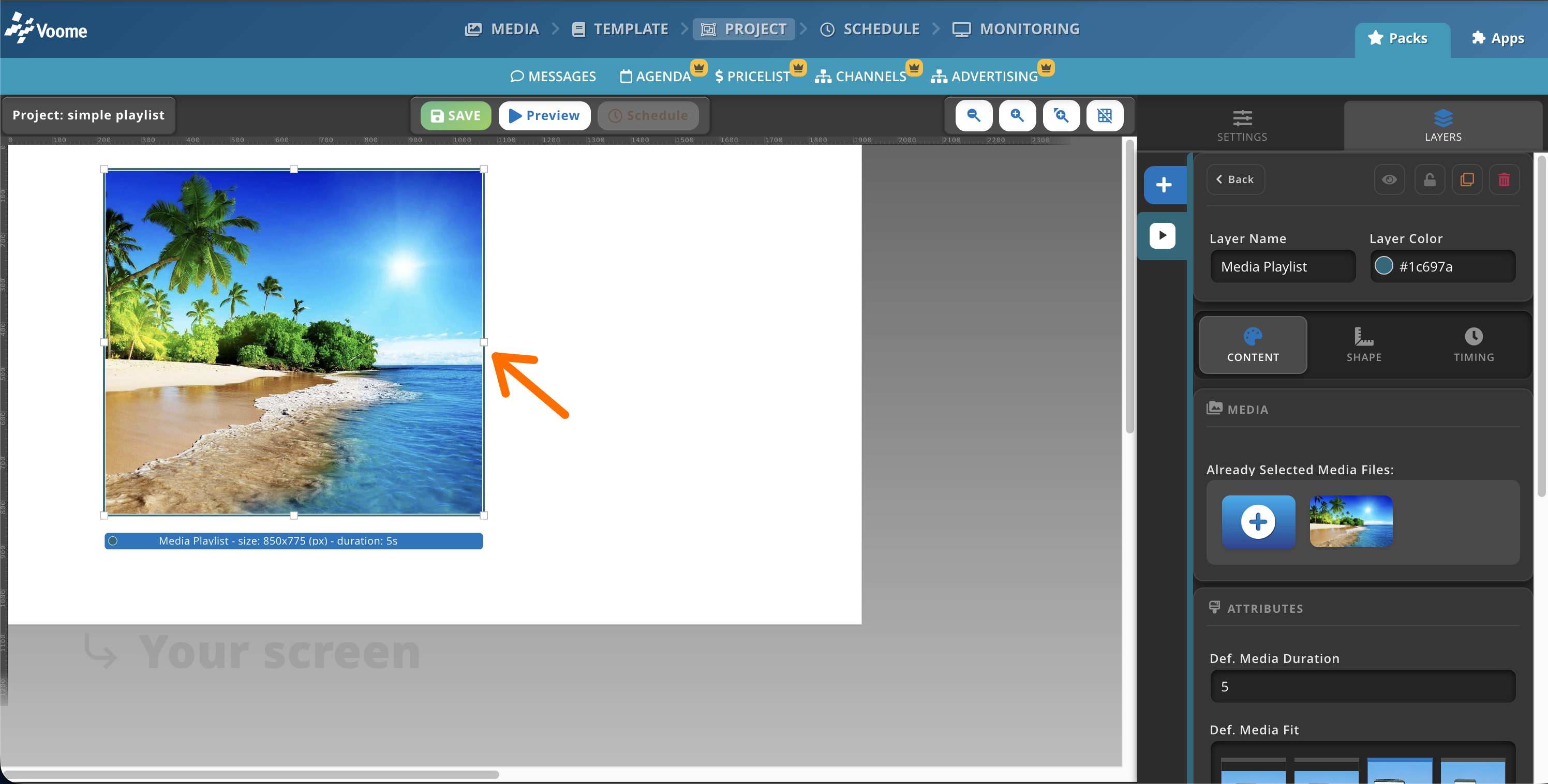Screen dimensions: 1548x784
Task: Open the Agenda premium feature
Action: coord(656,77)
